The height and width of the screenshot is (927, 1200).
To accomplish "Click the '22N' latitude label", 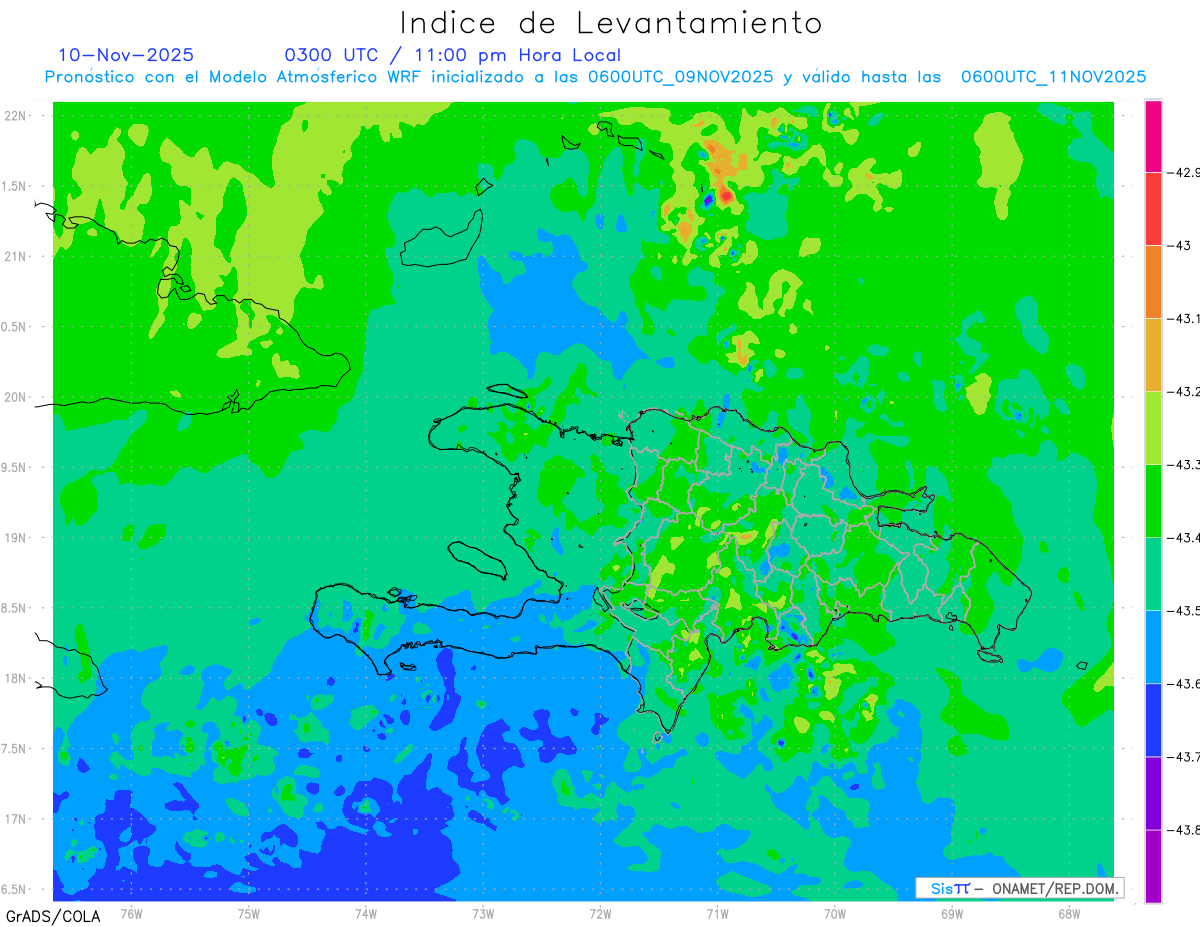I will (x=16, y=116).
